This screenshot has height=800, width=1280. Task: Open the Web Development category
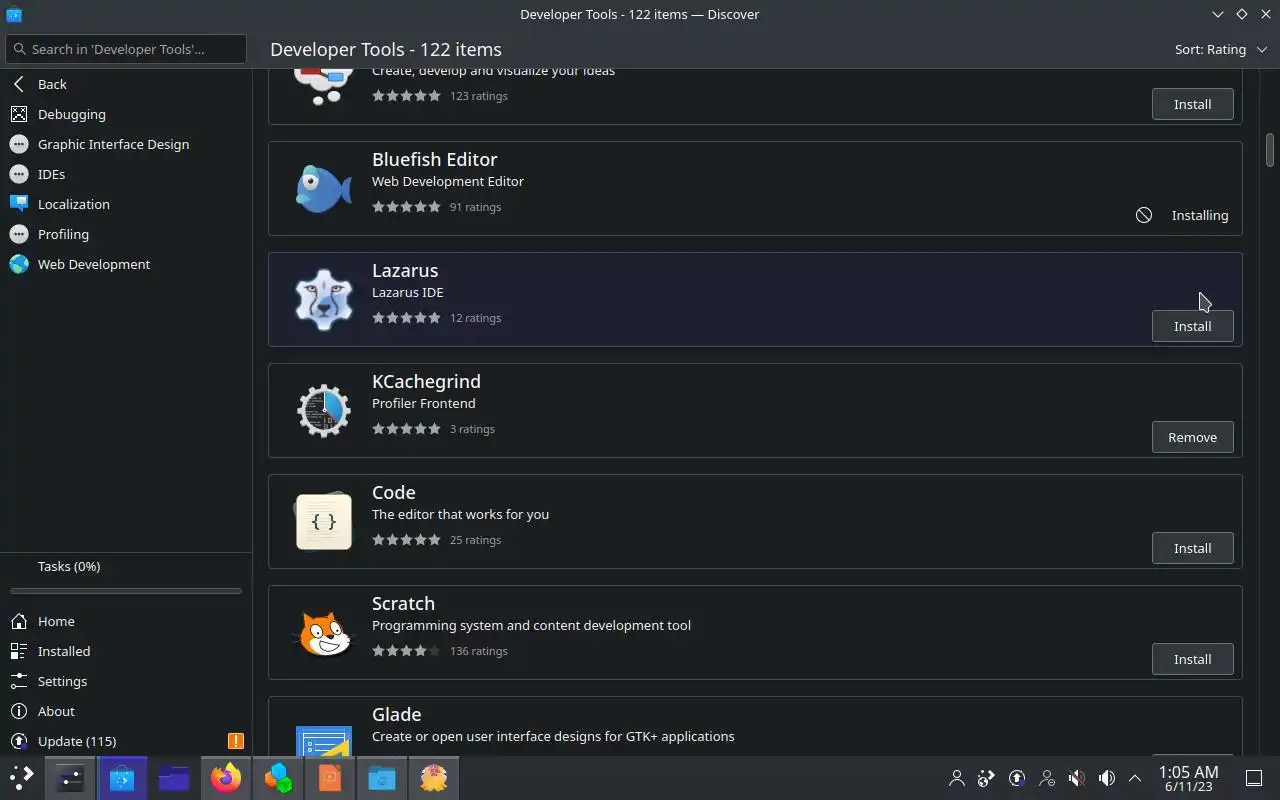(126, 264)
